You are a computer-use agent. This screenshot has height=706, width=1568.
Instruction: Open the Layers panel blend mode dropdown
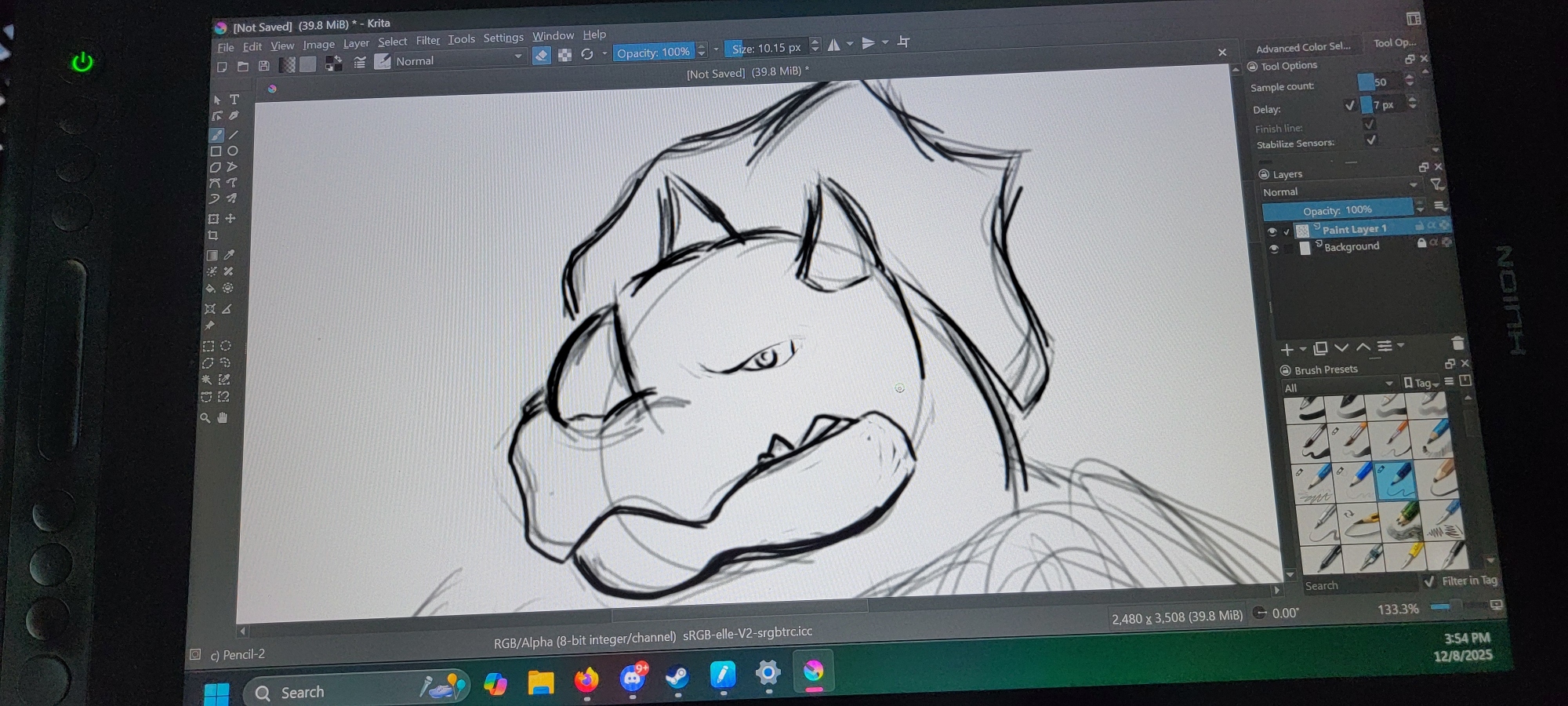pyautogui.click(x=1339, y=191)
